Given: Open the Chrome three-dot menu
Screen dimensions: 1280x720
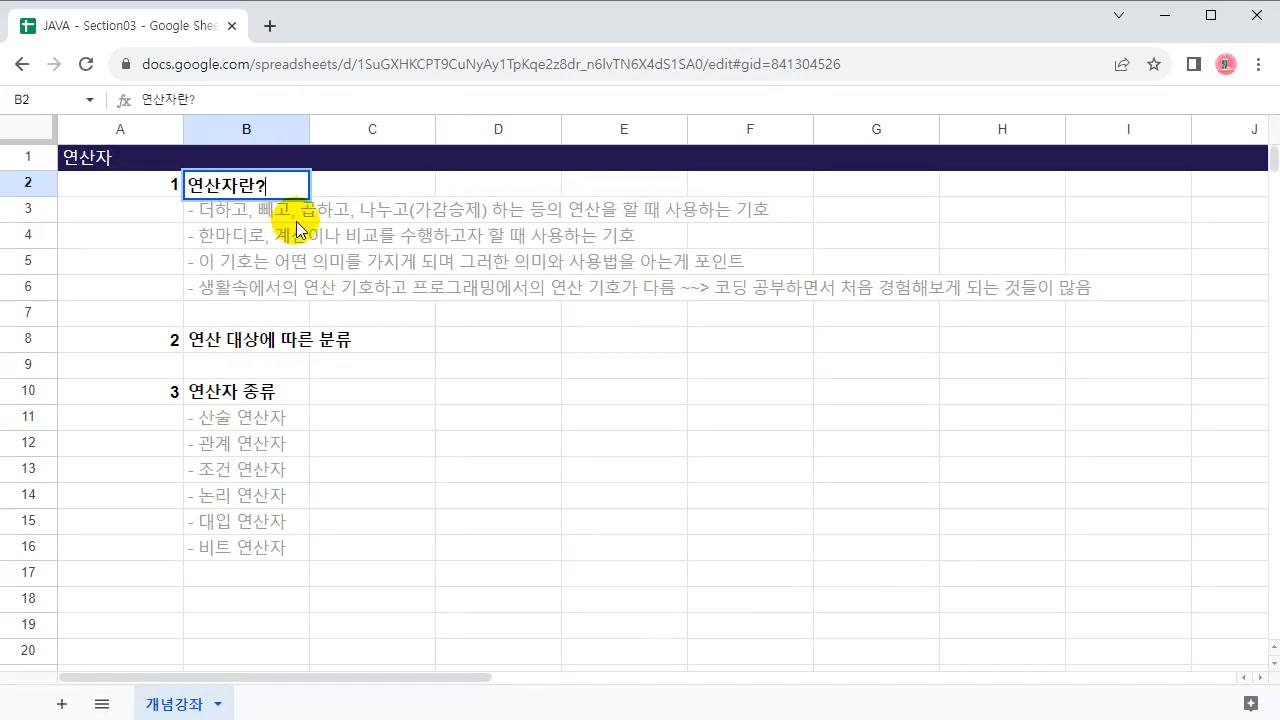Looking at the screenshot, I should pos(1259,64).
